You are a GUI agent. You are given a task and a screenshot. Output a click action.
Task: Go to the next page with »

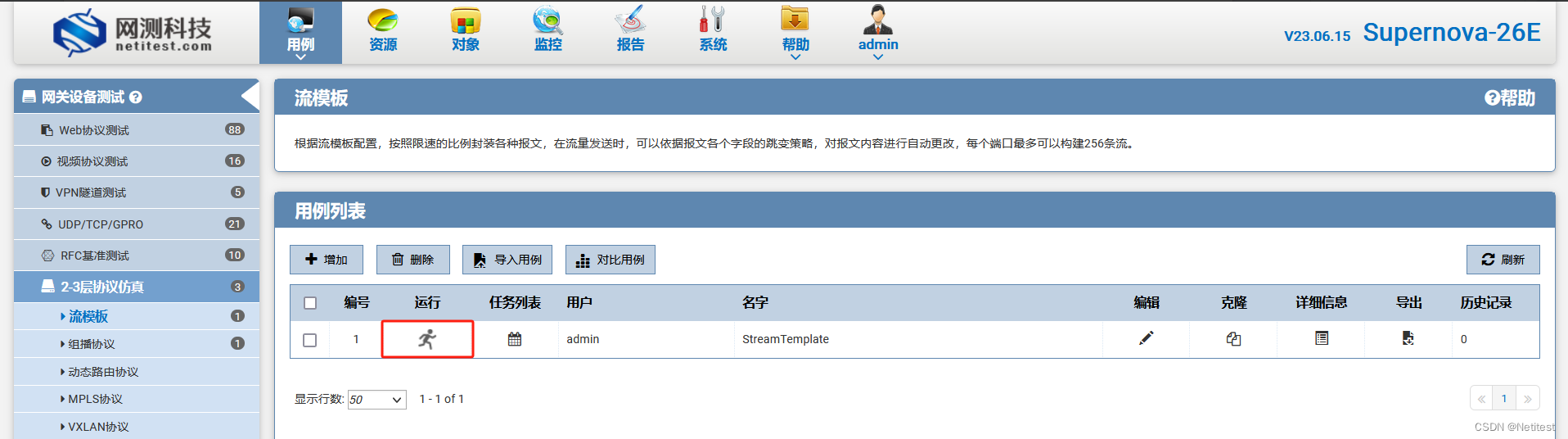[1527, 399]
